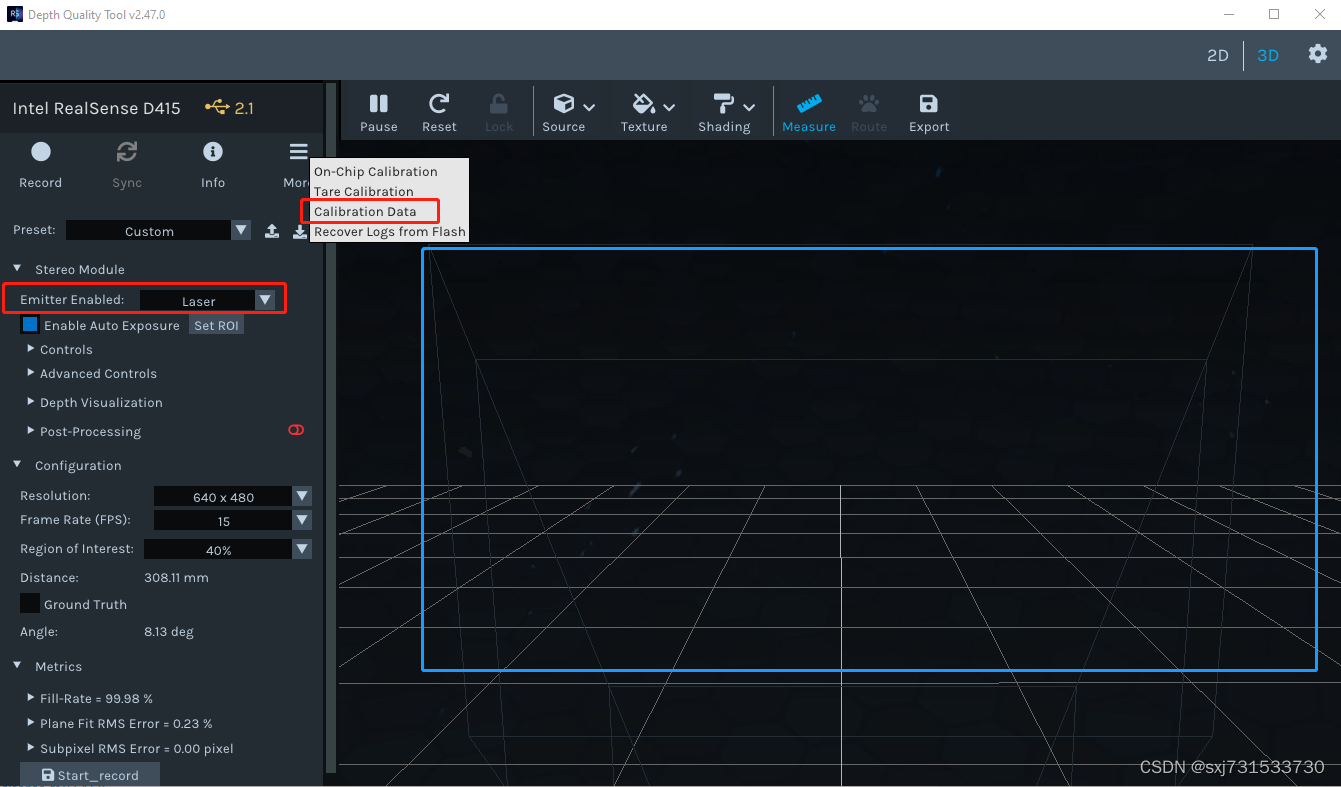
Task: Expand the Controls section
Action: (x=31, y=349)
